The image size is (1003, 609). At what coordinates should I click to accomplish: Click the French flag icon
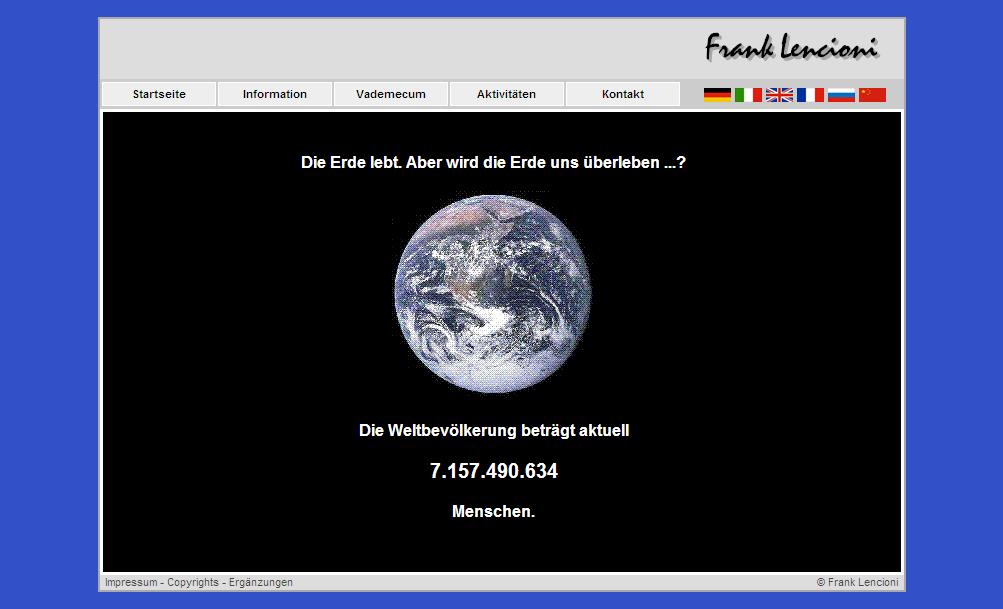pyautogui.click(x=810, y=95)
